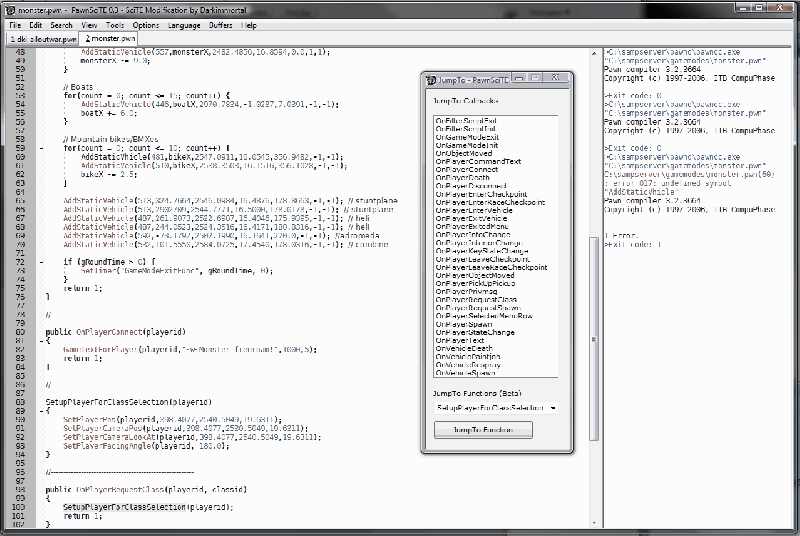This screenshot has width=800, height=536.
Task: Select the monster.pwn tab
Action: coord(111,38)
